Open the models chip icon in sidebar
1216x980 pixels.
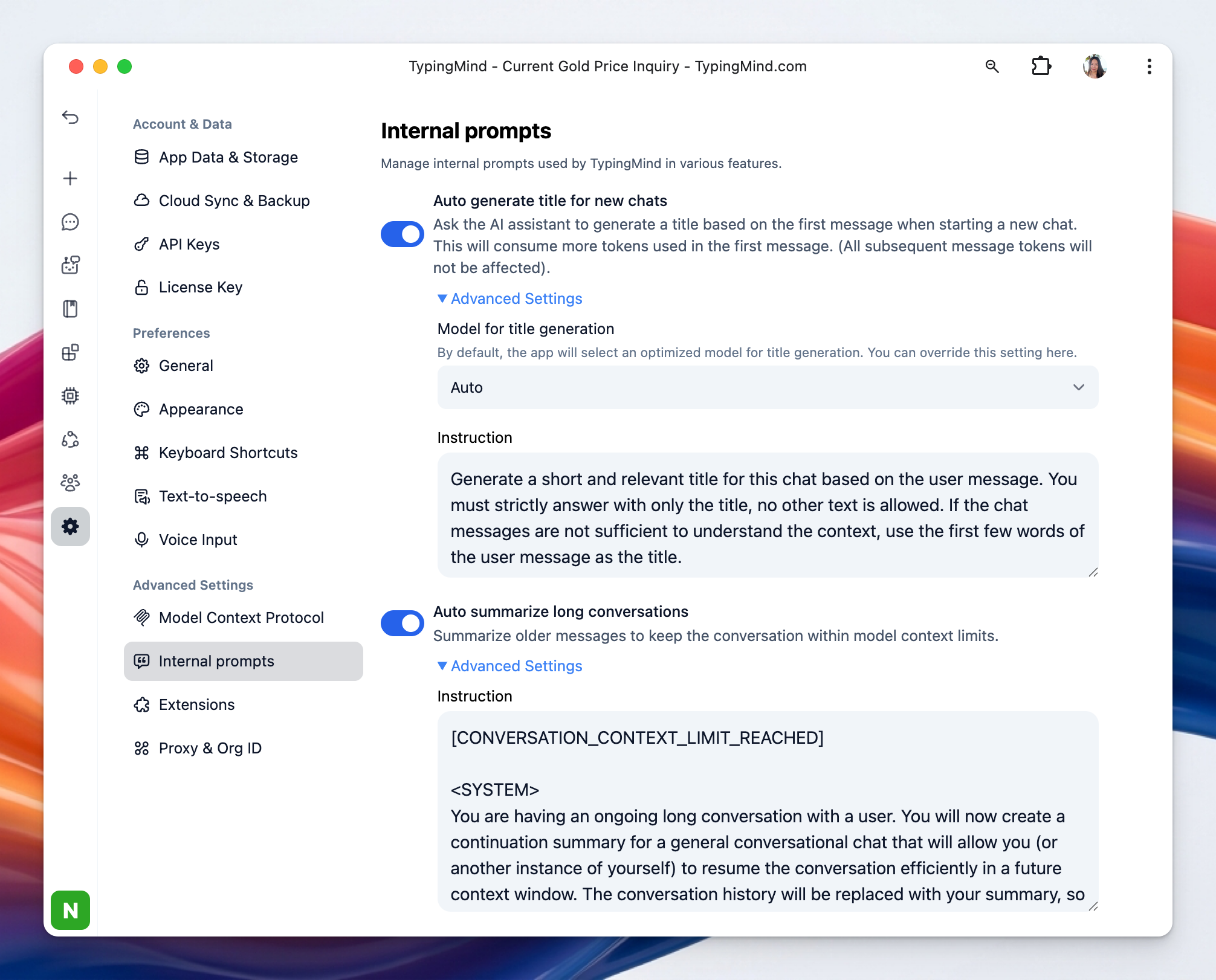tap(70, 396)
